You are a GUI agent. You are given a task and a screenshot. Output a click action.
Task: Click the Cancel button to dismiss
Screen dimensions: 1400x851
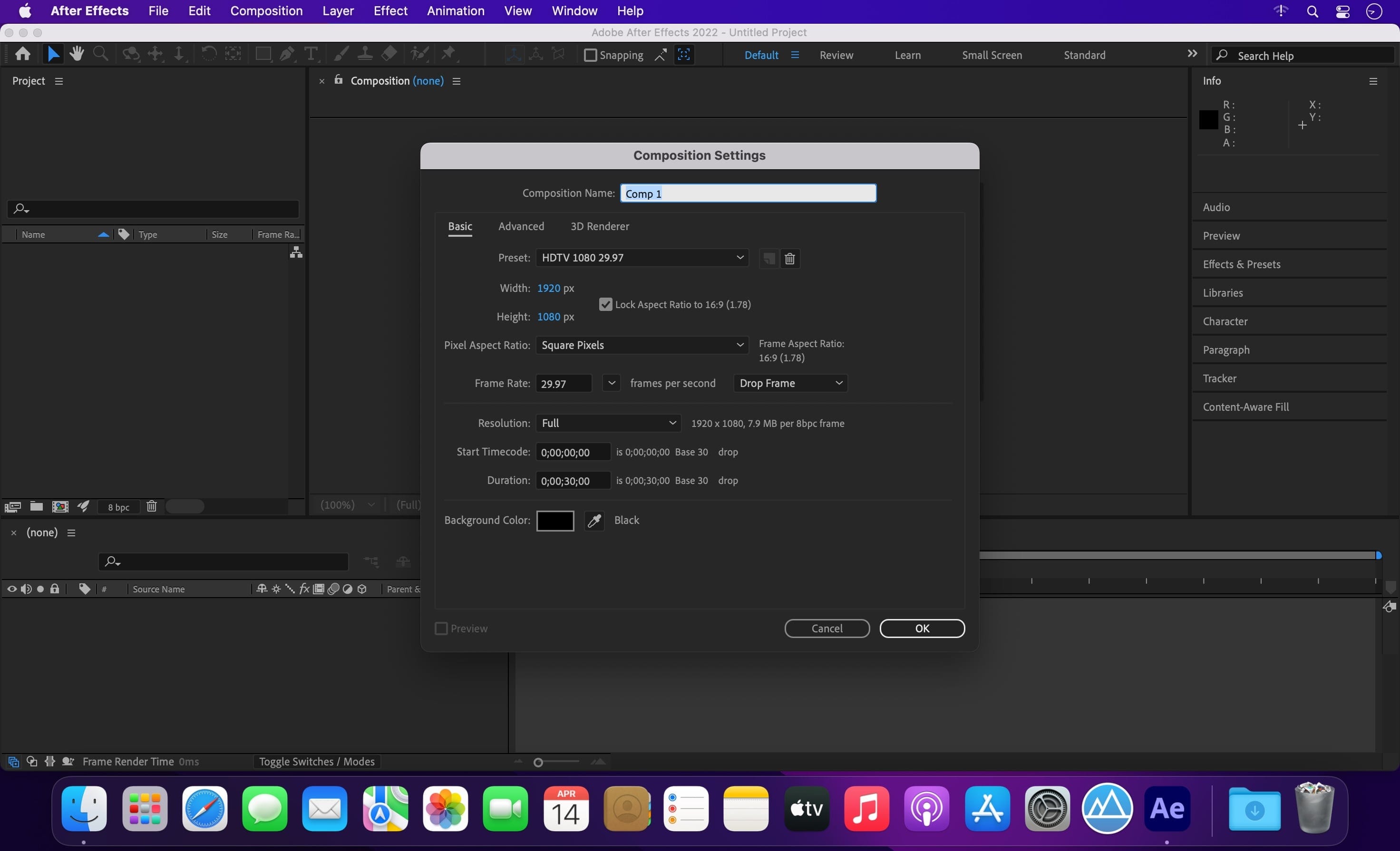tap(826, 628)
